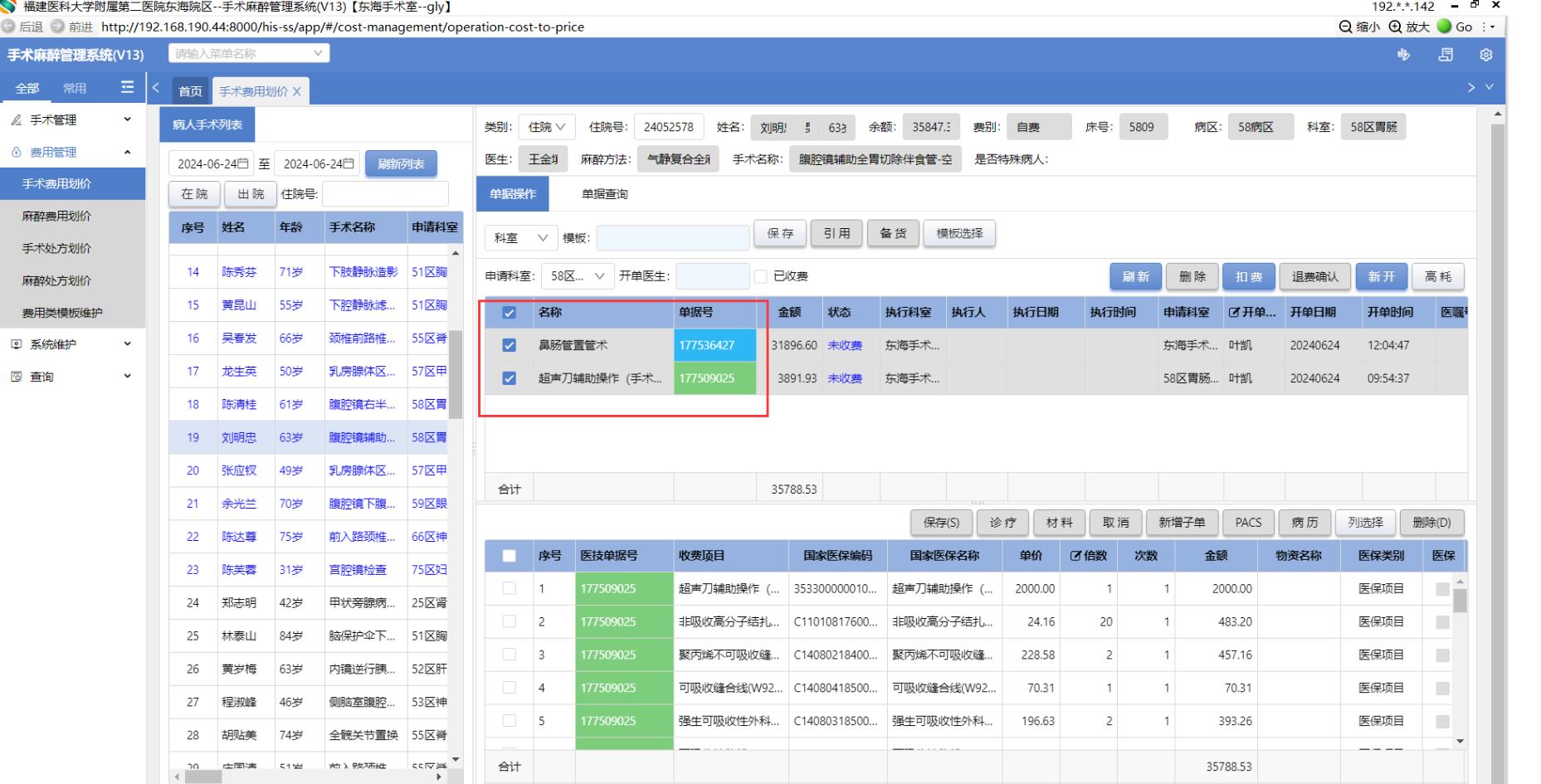
Task: Switch to the 单据查询 tab
Action: click(604, 194)
